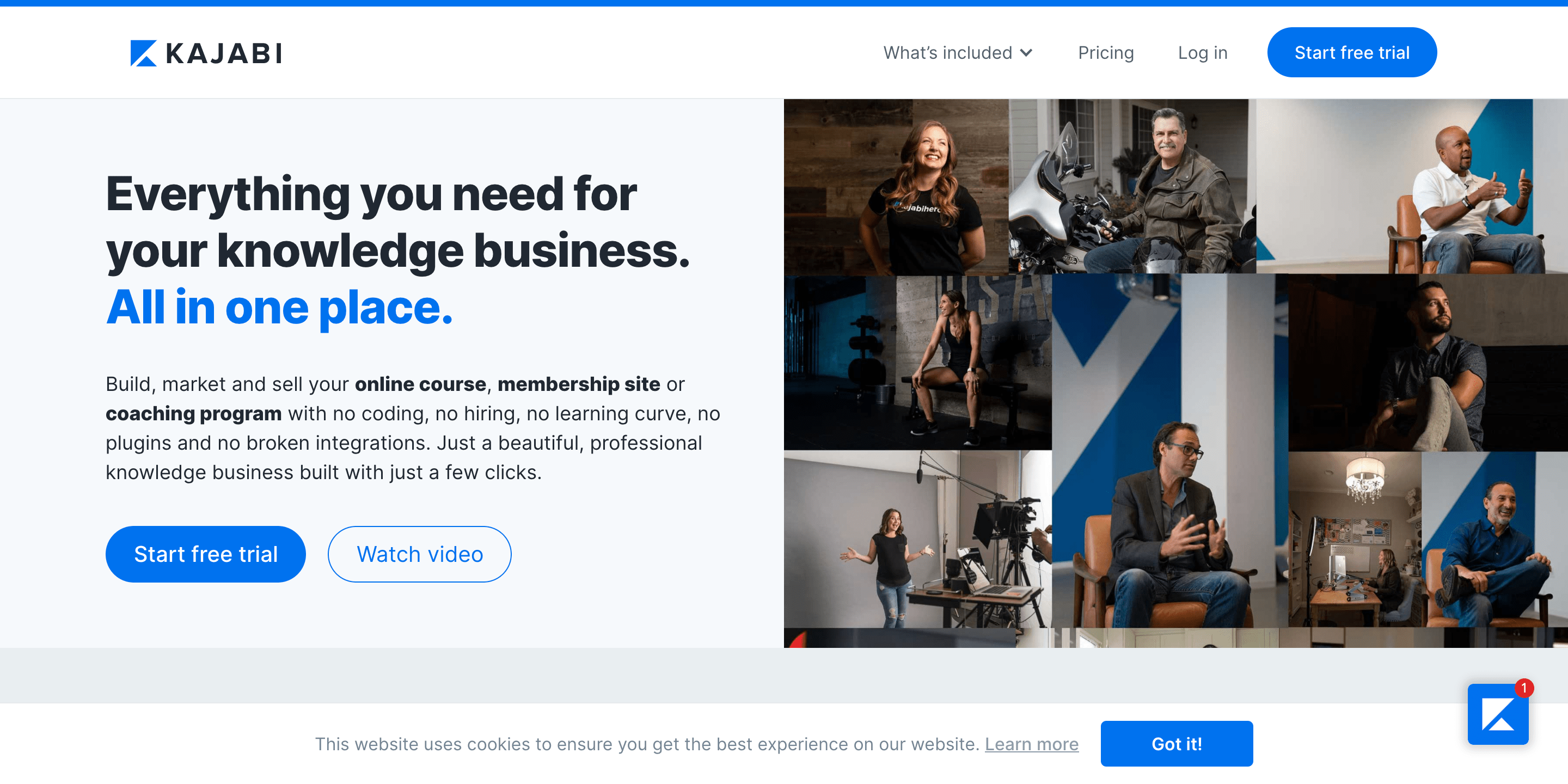Viewport: 1568px width, 784px height.
Task: Click the Kajabi logo icon
Action: (144, 53)
